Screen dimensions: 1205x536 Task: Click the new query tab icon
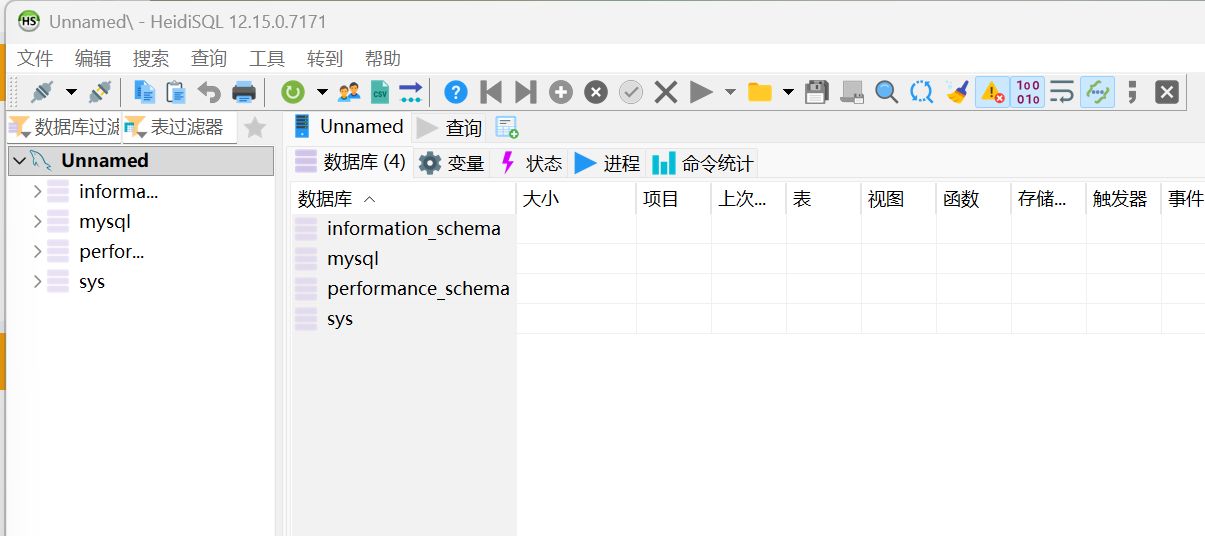(507, 127)
